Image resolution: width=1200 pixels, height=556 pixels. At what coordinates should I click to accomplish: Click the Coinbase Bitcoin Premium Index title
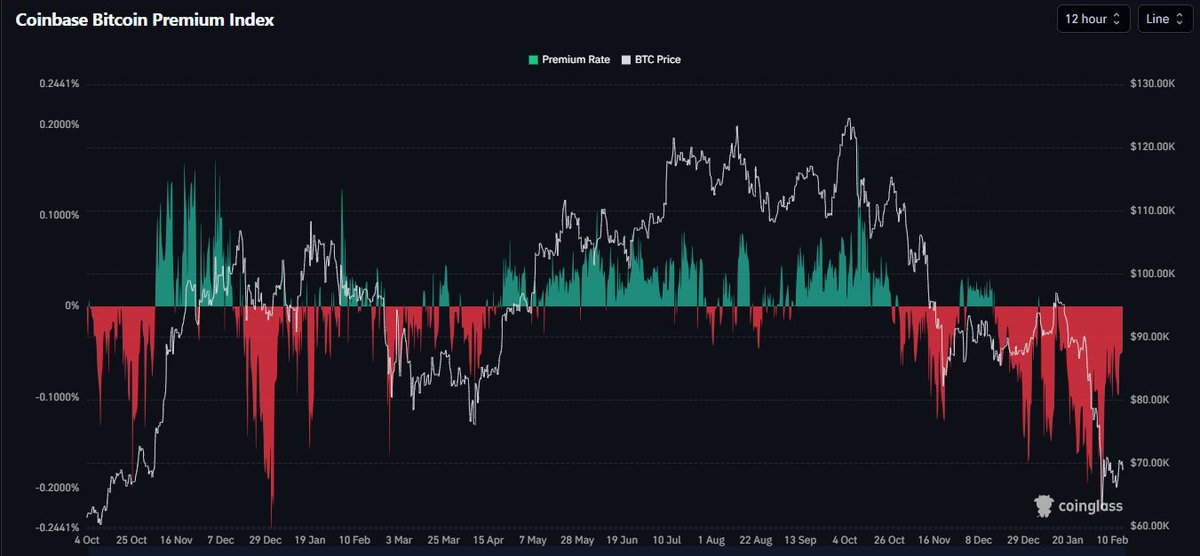click(x=145, y=20)
